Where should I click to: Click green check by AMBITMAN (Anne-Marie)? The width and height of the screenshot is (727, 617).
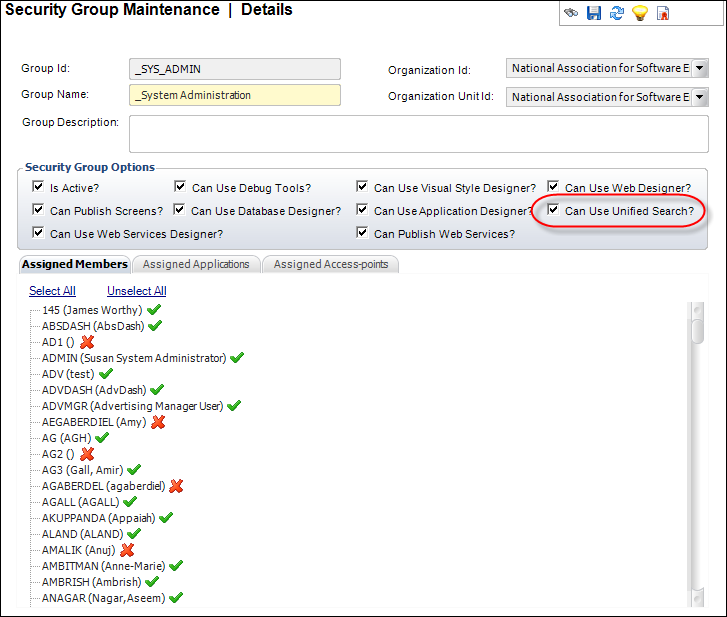176,566
